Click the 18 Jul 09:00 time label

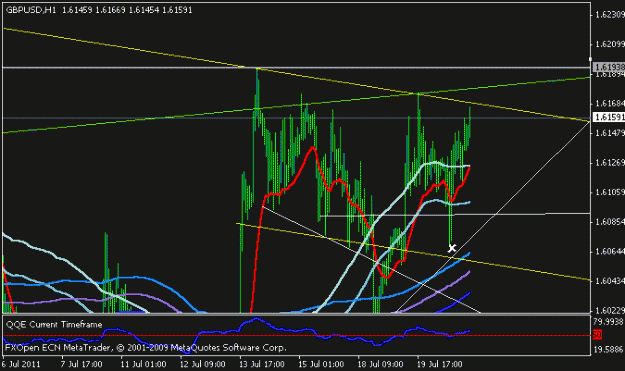click(381, 364)
